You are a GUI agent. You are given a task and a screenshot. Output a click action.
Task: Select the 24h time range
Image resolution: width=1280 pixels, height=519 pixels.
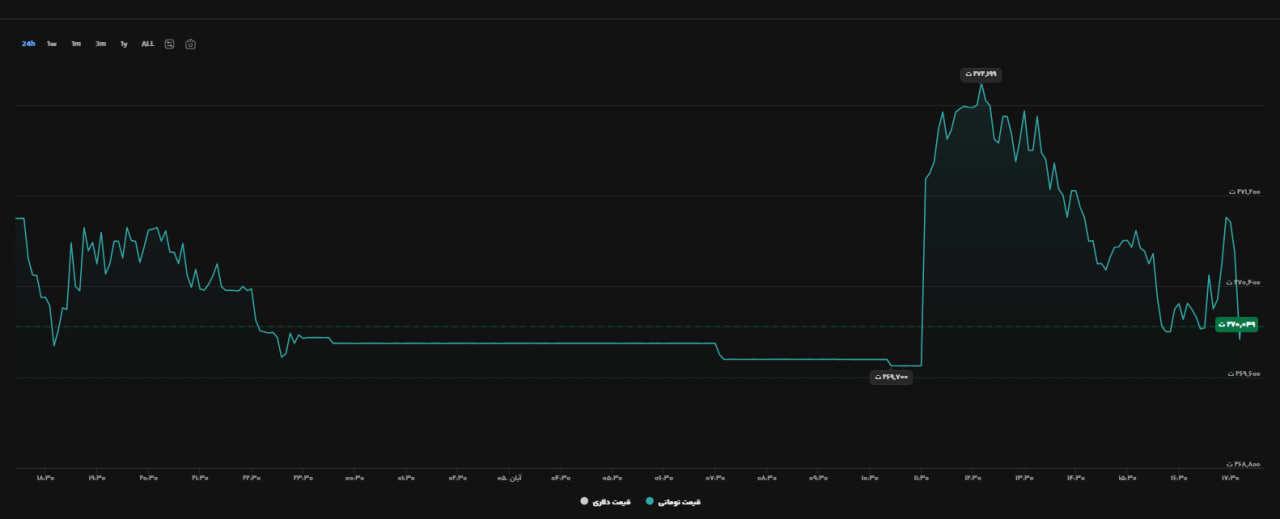coord(28,44)
